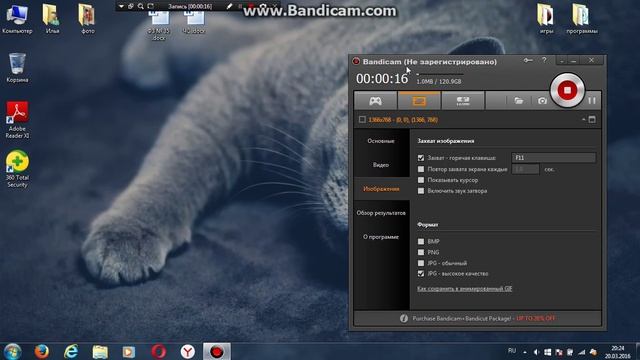Click the window-select icon on the recording bar

tap(131, 6)
